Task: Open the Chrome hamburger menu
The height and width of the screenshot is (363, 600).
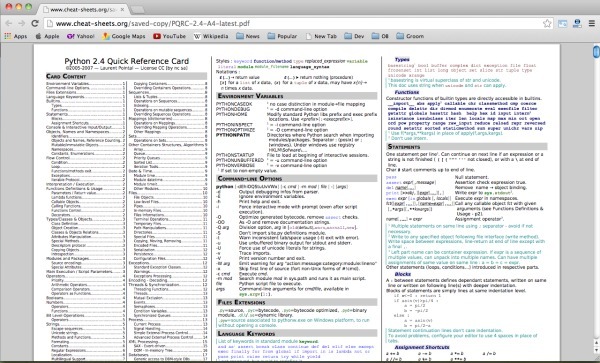Action: (x=592, y=23)
